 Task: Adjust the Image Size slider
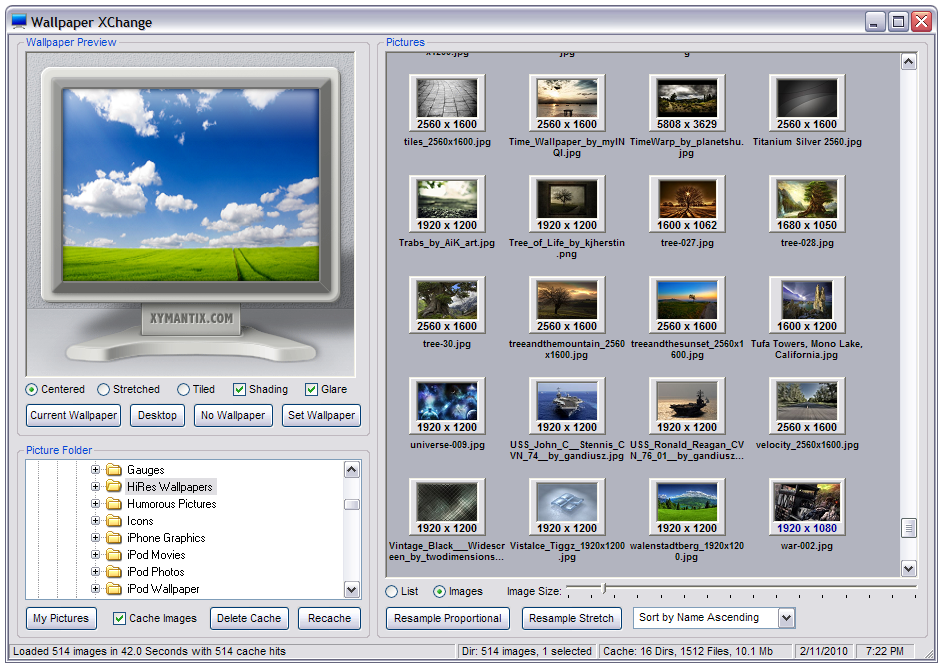coord(603,590)
